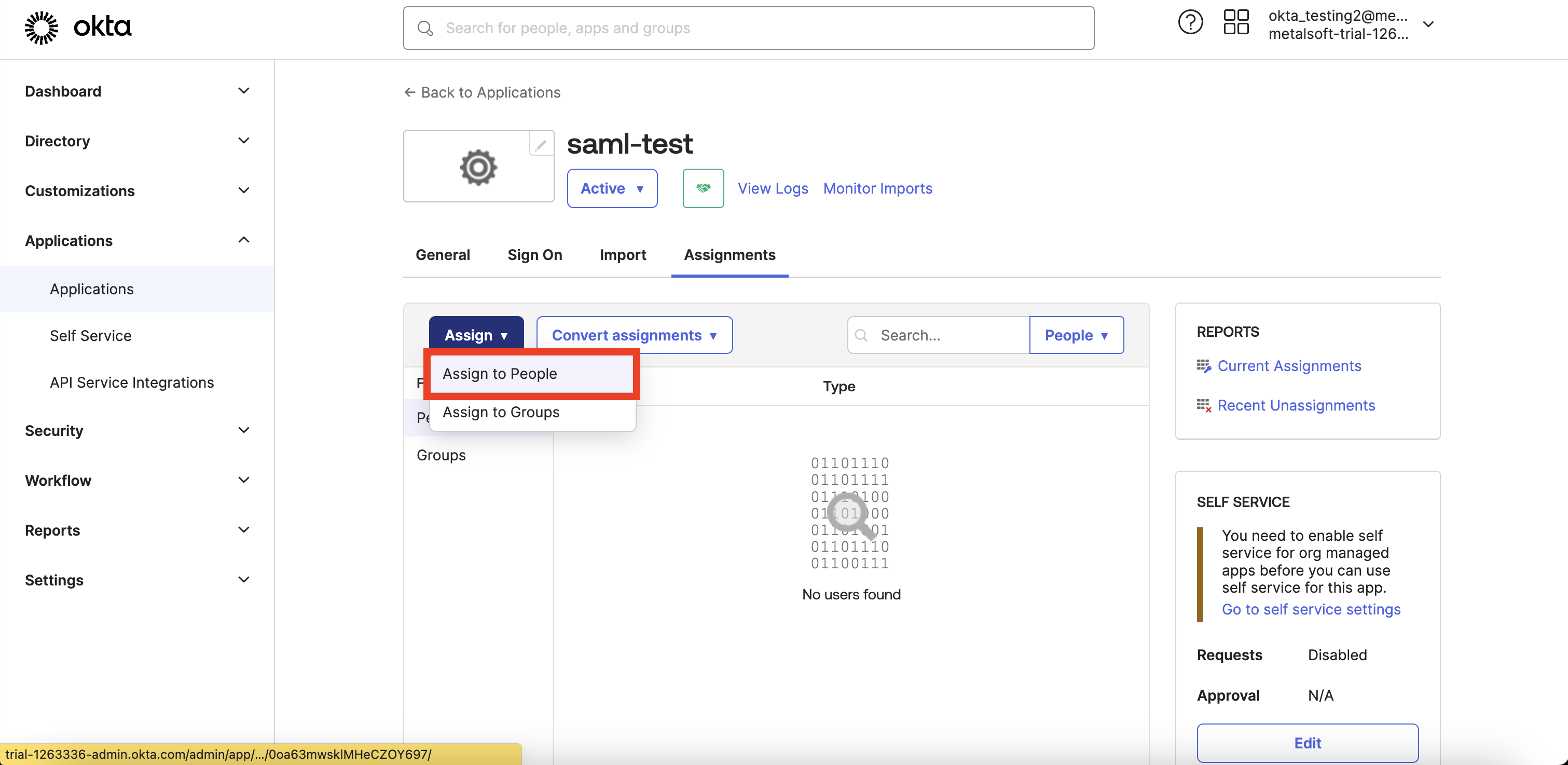Open Self Service in sidebar
This screenshot has height=765, width=1568.
pos(137,336)
